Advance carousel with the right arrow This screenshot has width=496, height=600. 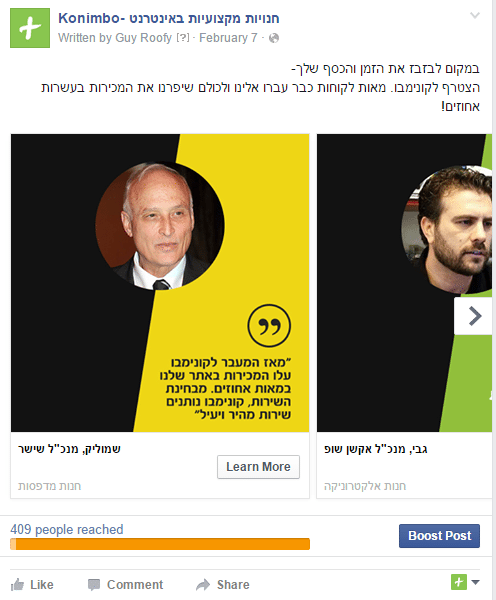[473, 316]
